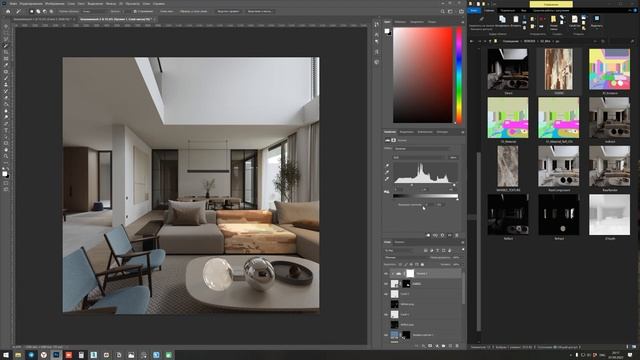The width and height of the screenshot is (640, 360).
Task: Click the Explorer back navigation arrow
Action: click(471, 41)
